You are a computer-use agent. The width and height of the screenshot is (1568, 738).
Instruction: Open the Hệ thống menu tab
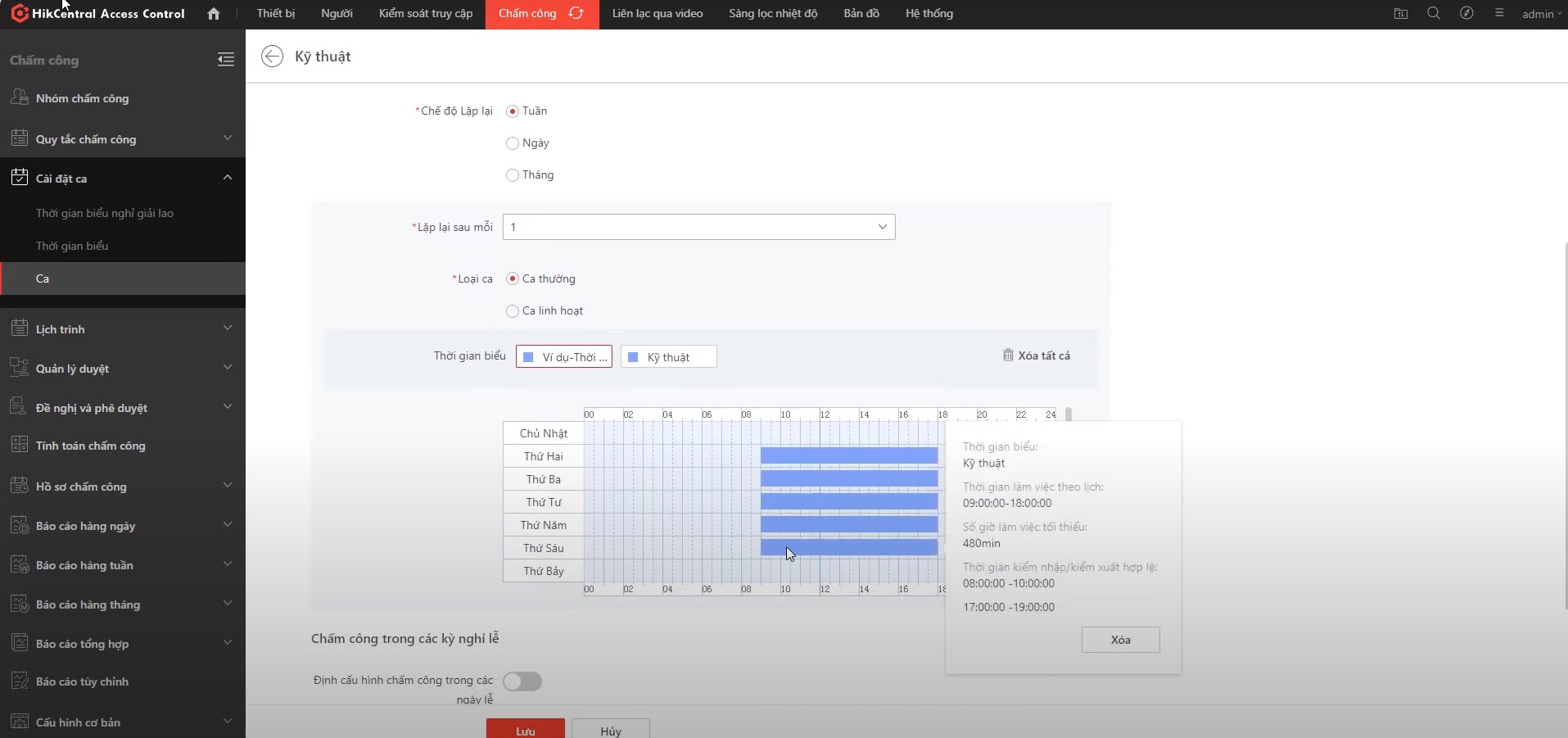coord(929,14)
